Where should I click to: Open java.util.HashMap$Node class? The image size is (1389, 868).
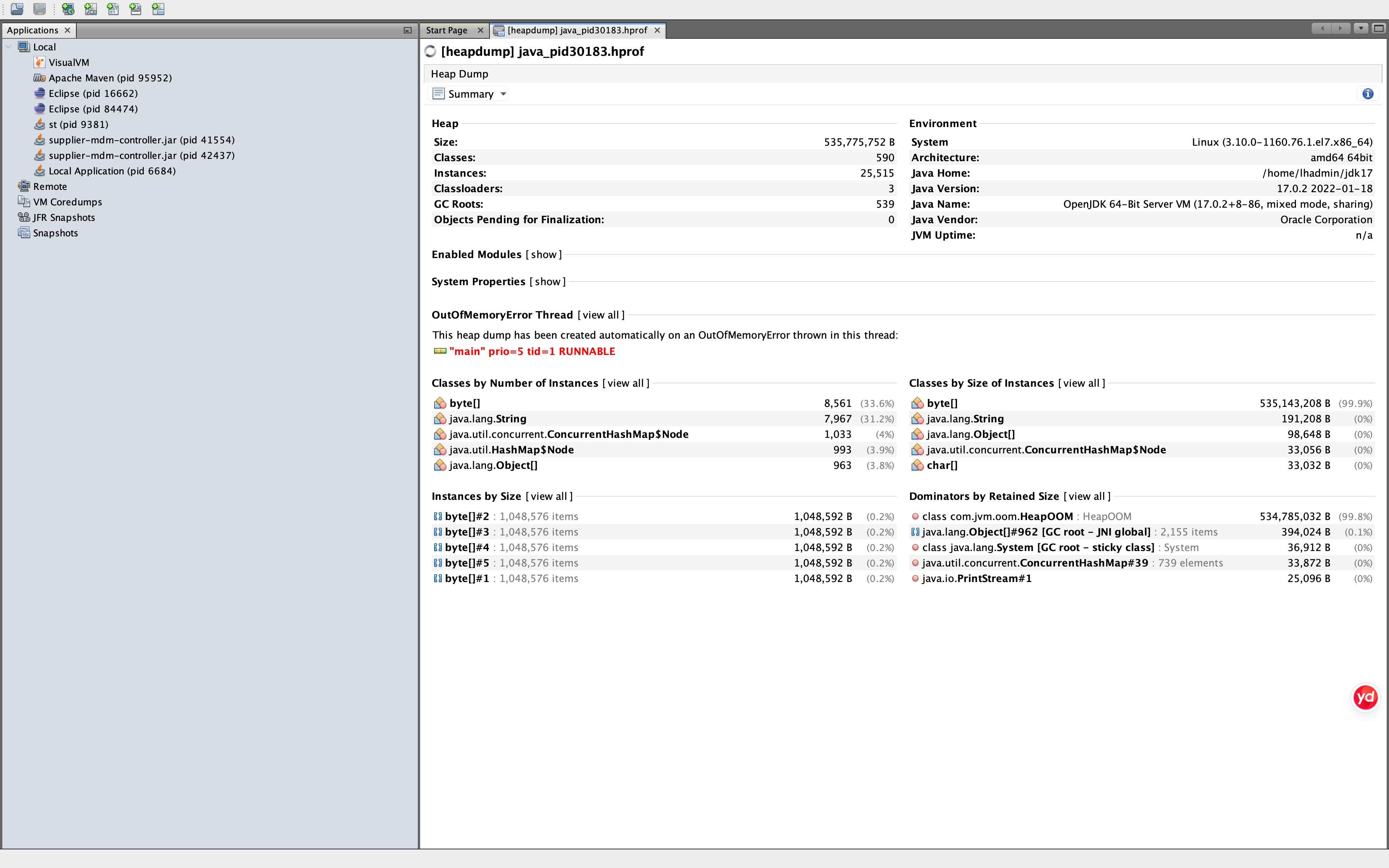[x=512, y=449]
